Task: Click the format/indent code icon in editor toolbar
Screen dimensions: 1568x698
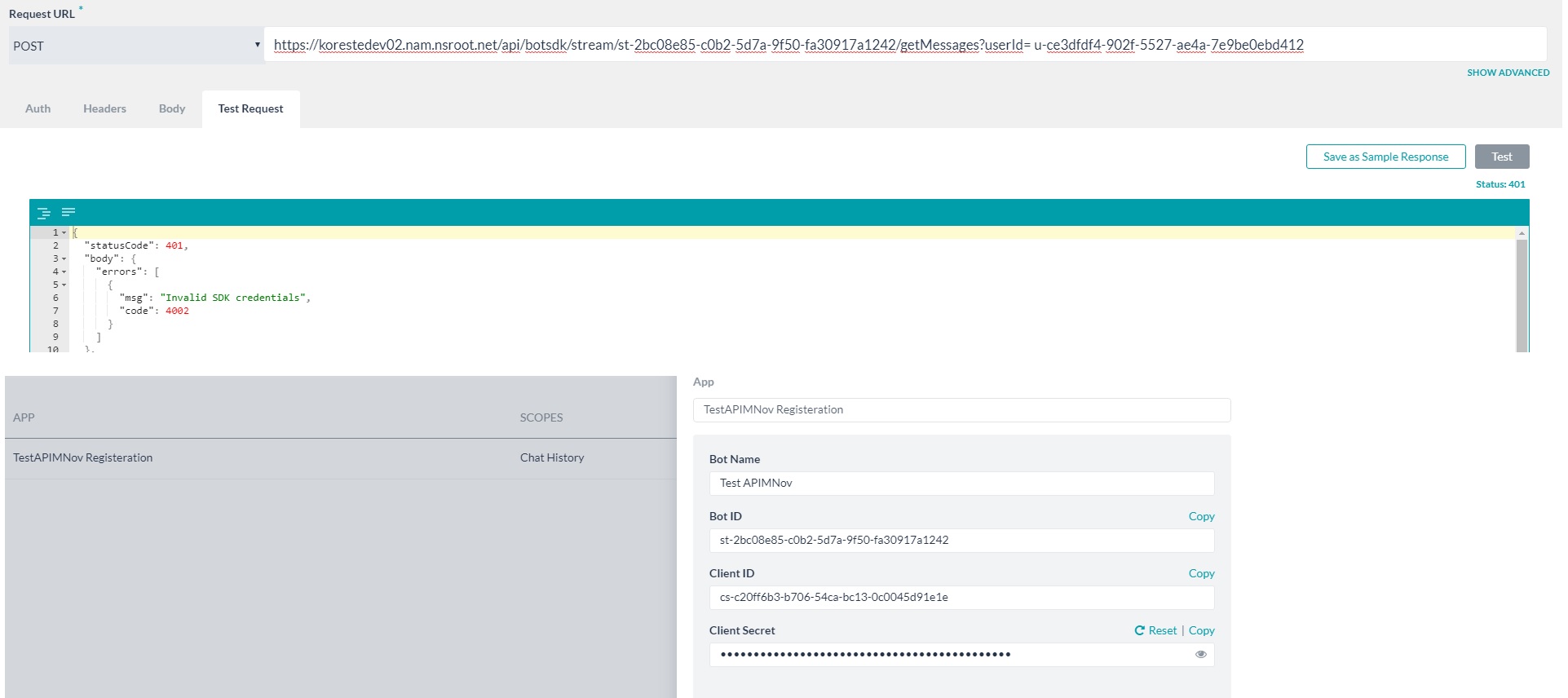Action: (x=44, y=213)
